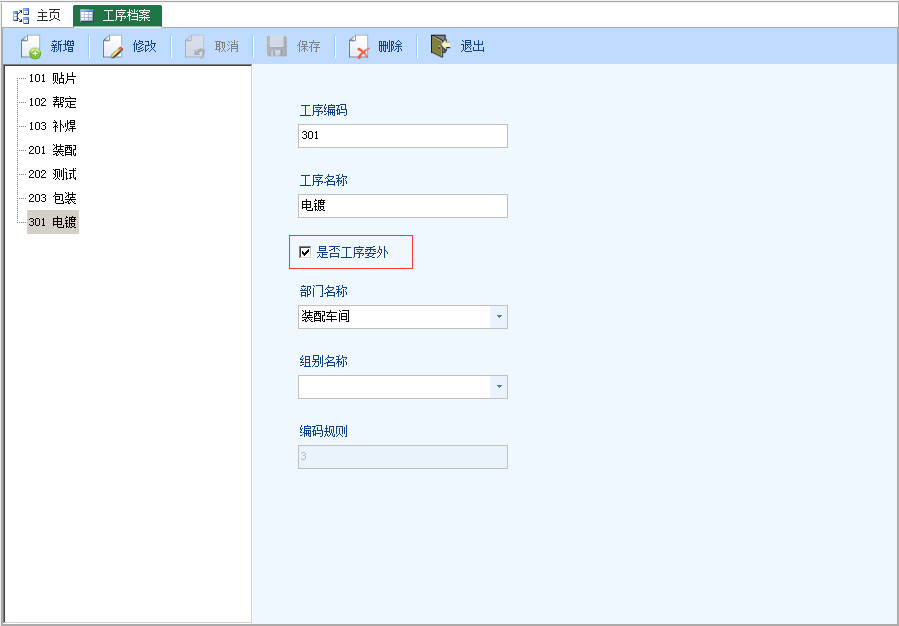Open the 部门名称 dropdown arrow
The image size is (899, 626).
point(499,317)
